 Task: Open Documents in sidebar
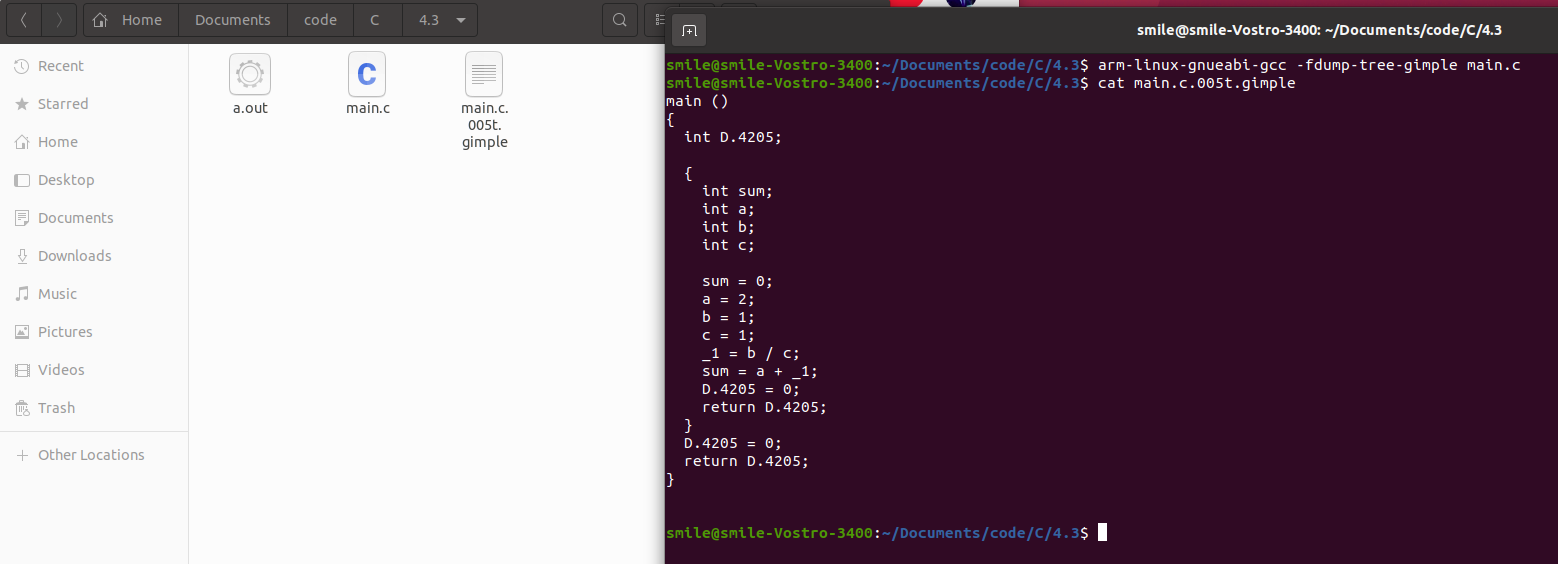[x=94, y=218]
